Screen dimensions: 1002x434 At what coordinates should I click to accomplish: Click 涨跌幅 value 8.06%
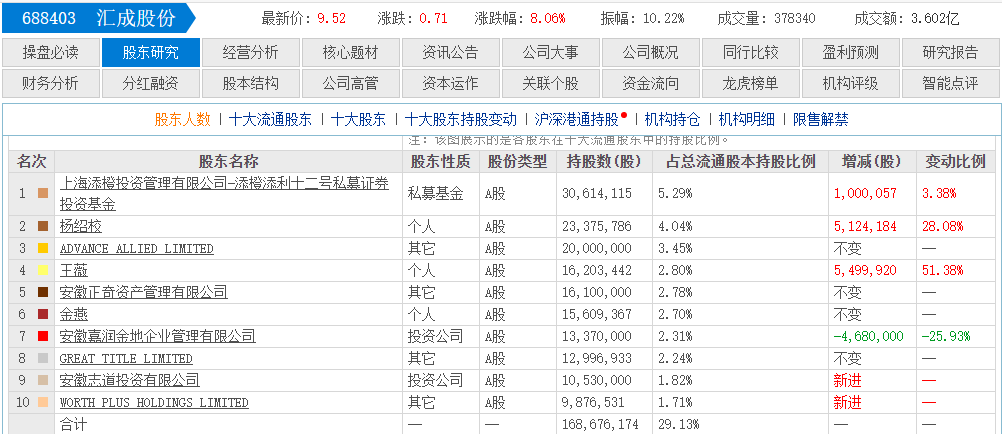pos(547,19)
